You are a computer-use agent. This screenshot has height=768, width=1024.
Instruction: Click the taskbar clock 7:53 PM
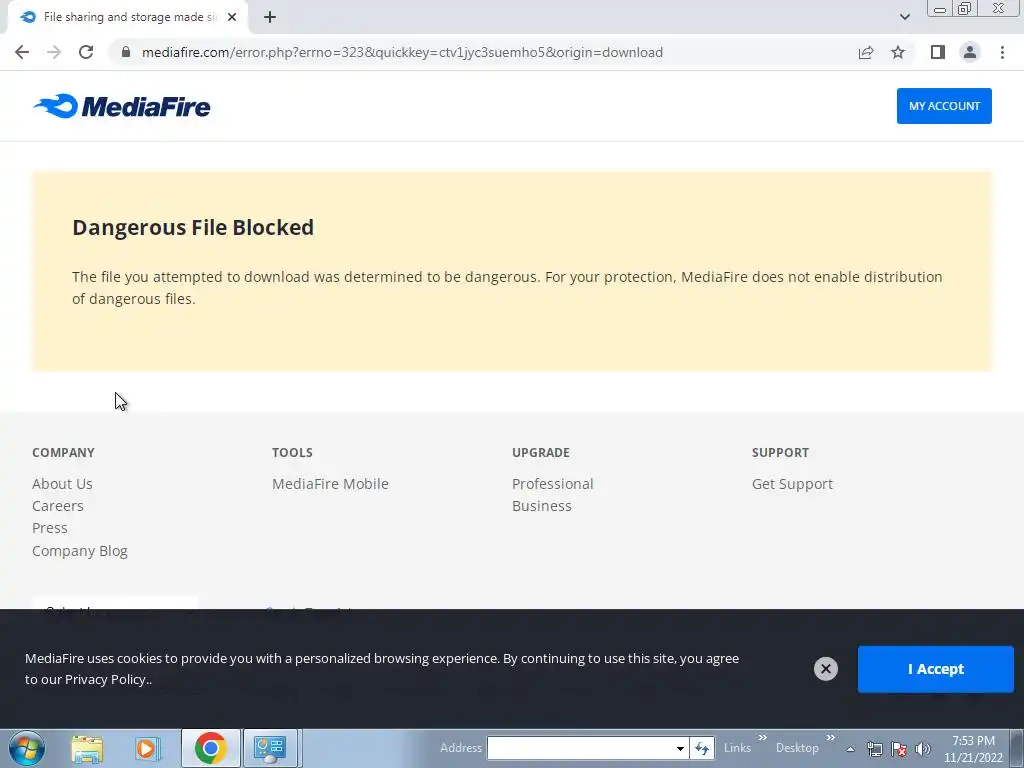point(973,741)
